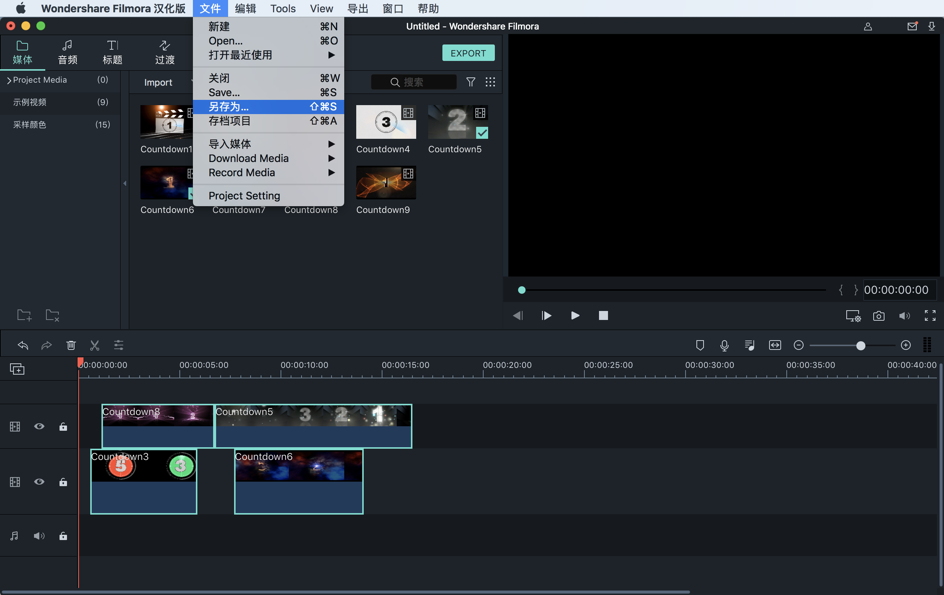The image size is (944, 595).
Task: Toggle the grid view icon
Action: coord(490,82)
